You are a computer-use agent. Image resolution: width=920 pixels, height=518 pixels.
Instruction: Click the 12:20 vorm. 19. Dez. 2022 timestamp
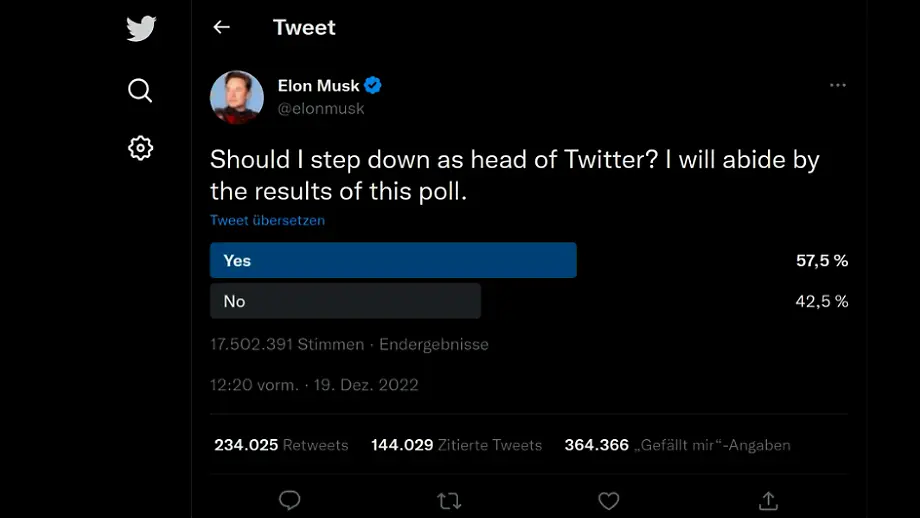tap(314, 385)
